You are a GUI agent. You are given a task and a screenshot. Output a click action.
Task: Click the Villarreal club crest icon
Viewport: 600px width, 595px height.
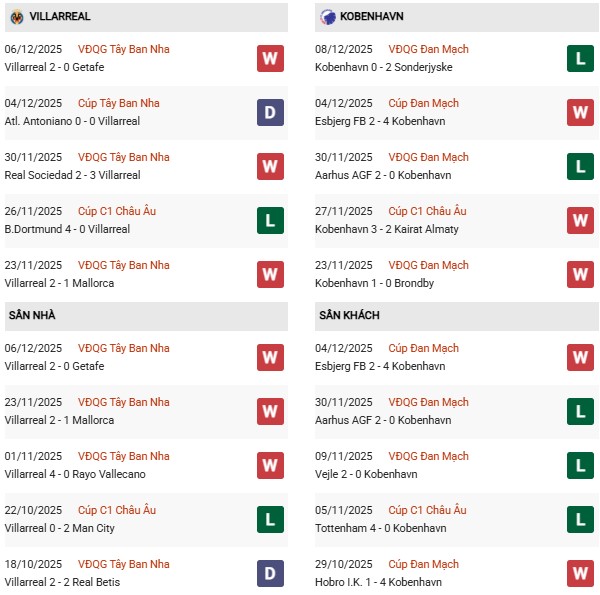click(x=17, y=17)
